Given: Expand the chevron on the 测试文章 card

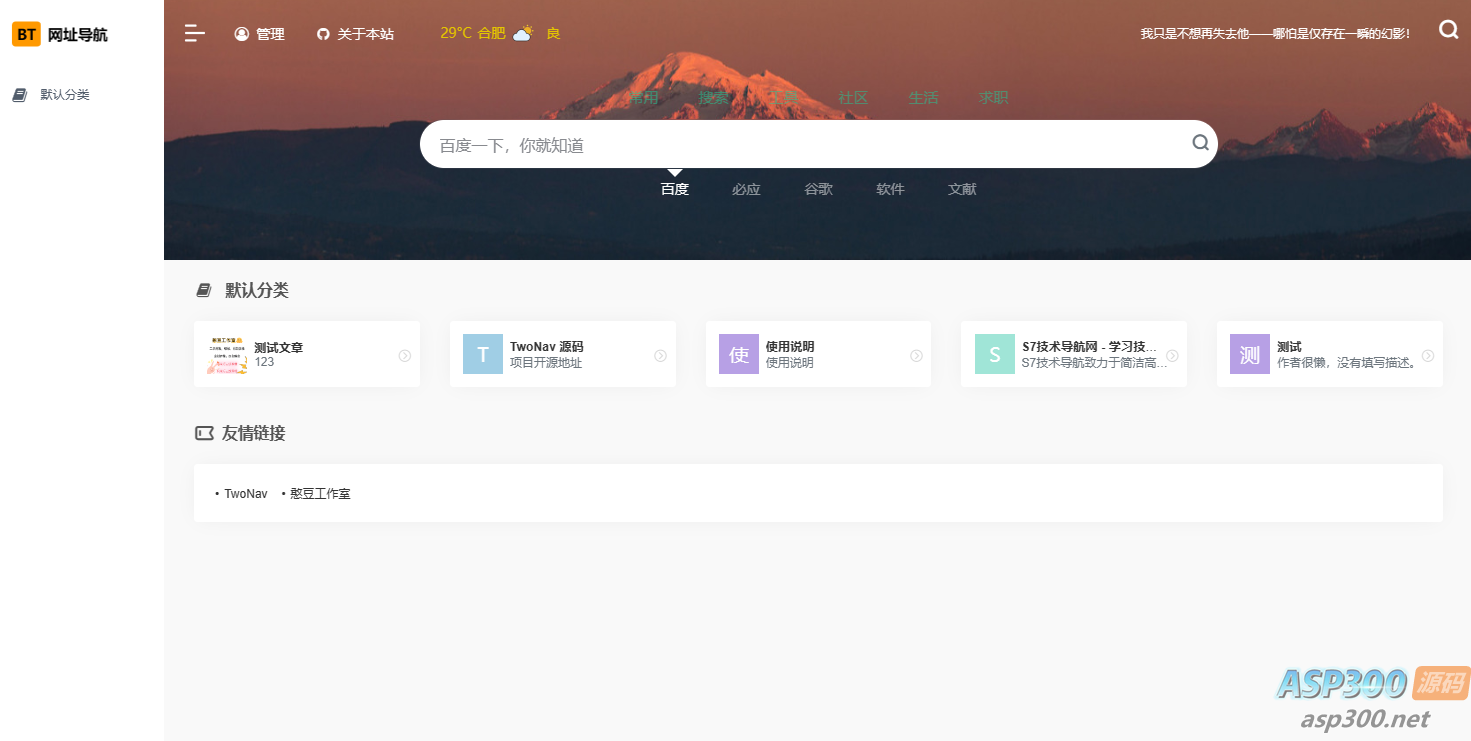Looking at the screenshot, I should click(404, 354).
